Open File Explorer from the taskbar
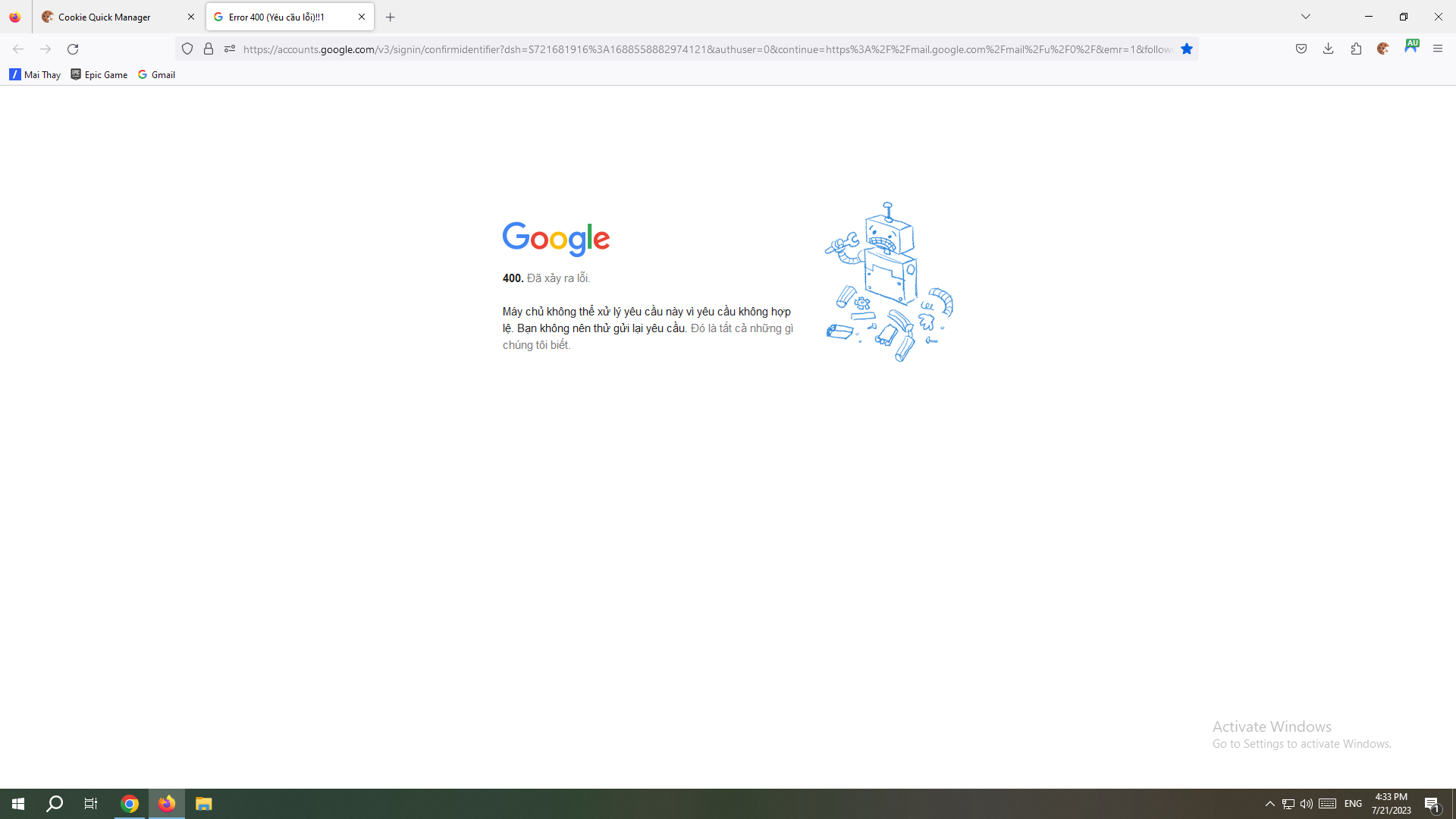 pyautogui.click(x=203, y=804)
